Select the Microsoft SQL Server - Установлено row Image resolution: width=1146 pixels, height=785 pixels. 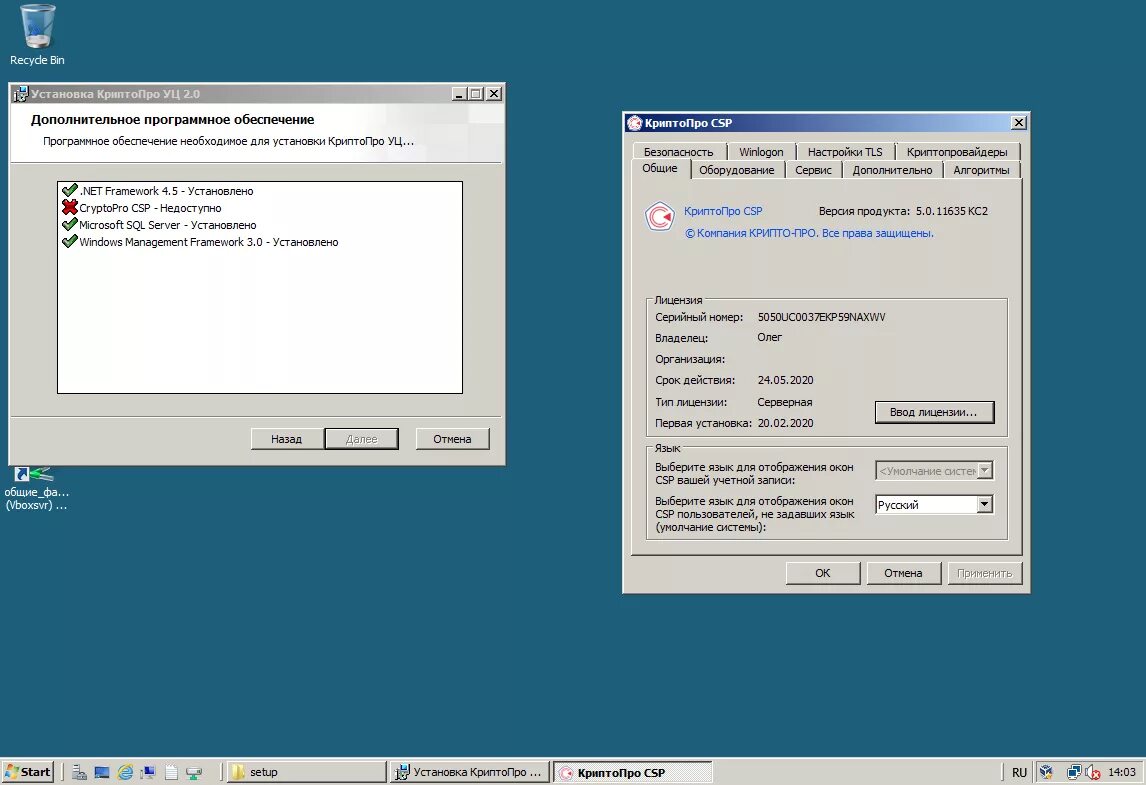tap(259, 224)
